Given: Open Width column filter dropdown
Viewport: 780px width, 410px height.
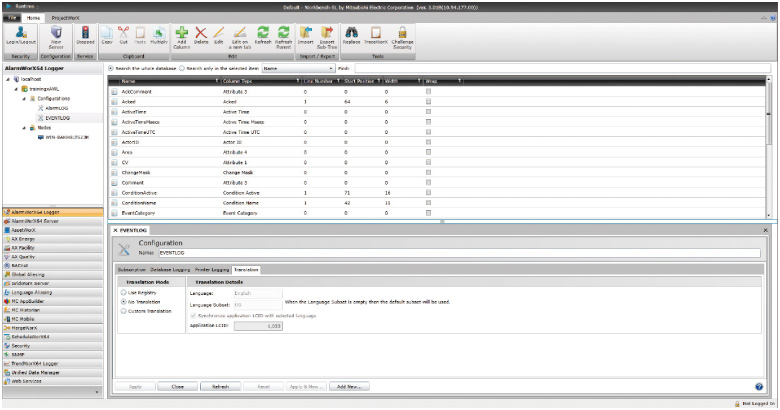Looking at the screenshot, I should [x=419, y=81].
